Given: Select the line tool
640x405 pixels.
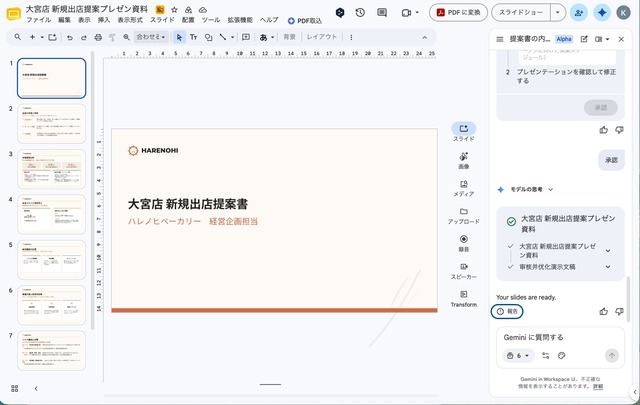Looking at the screenshot, I should tap(223, 37).
